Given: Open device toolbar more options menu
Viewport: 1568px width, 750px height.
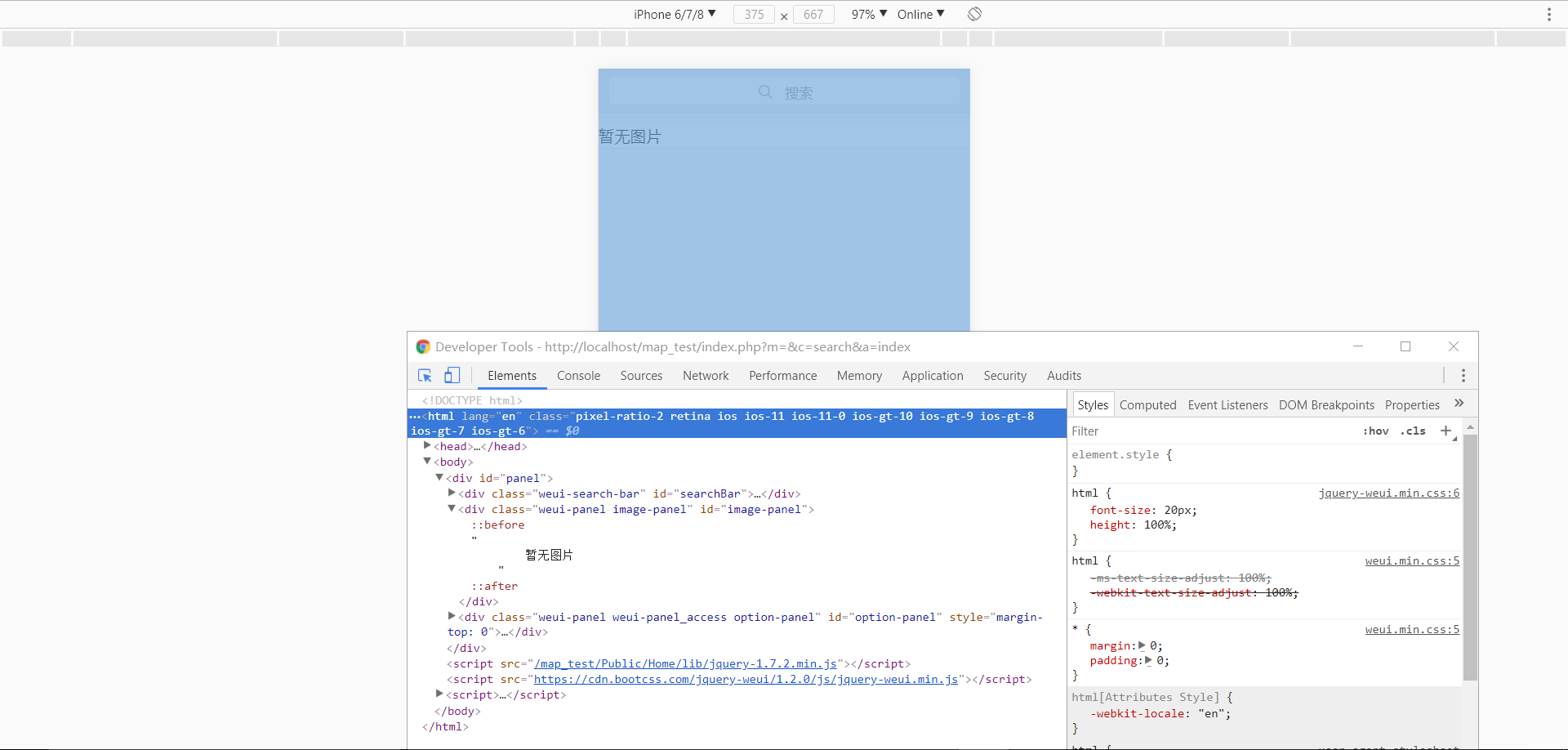Looking at the screenshot, I should (1548, 14).
